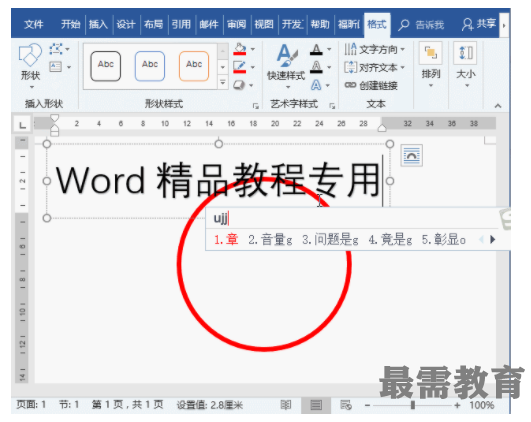The width and height of the screenshot is (531, 422).
Task: Click the Create Link button
Action: 371,85
